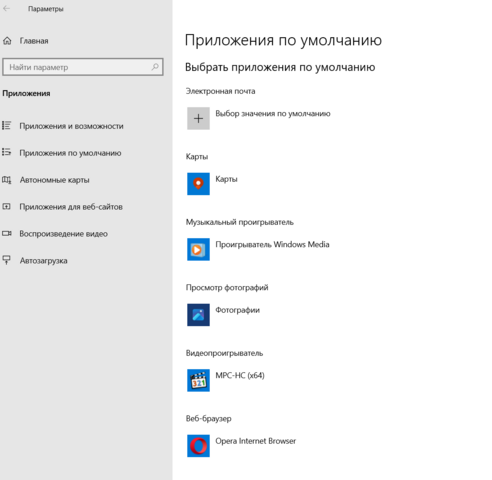This screenshot has height=480, width=492.
Task: Click the Воспроизведение видео camera icon
Action: (7, 233)
